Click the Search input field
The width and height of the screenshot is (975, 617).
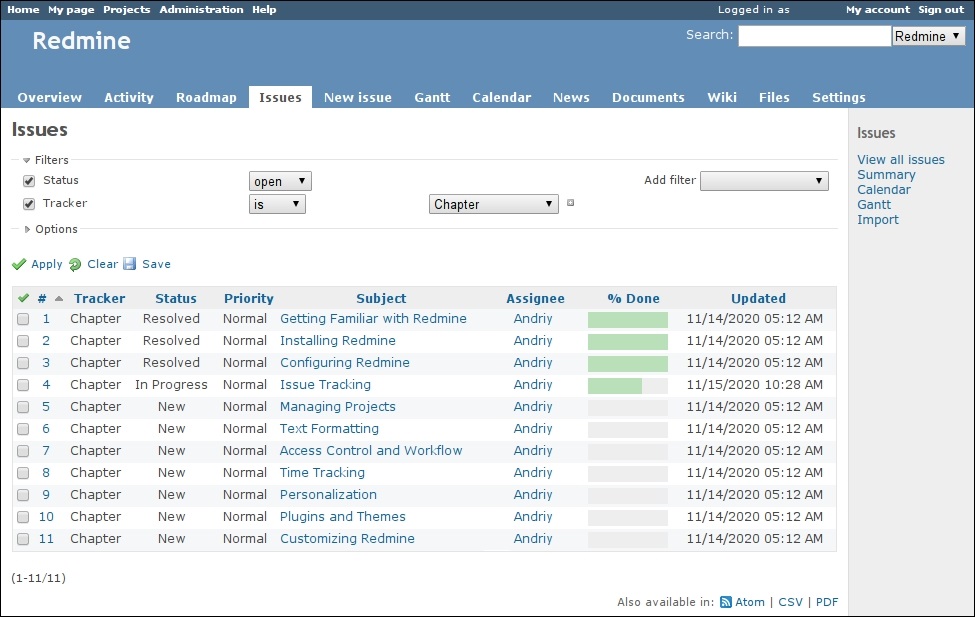[815, 36]
